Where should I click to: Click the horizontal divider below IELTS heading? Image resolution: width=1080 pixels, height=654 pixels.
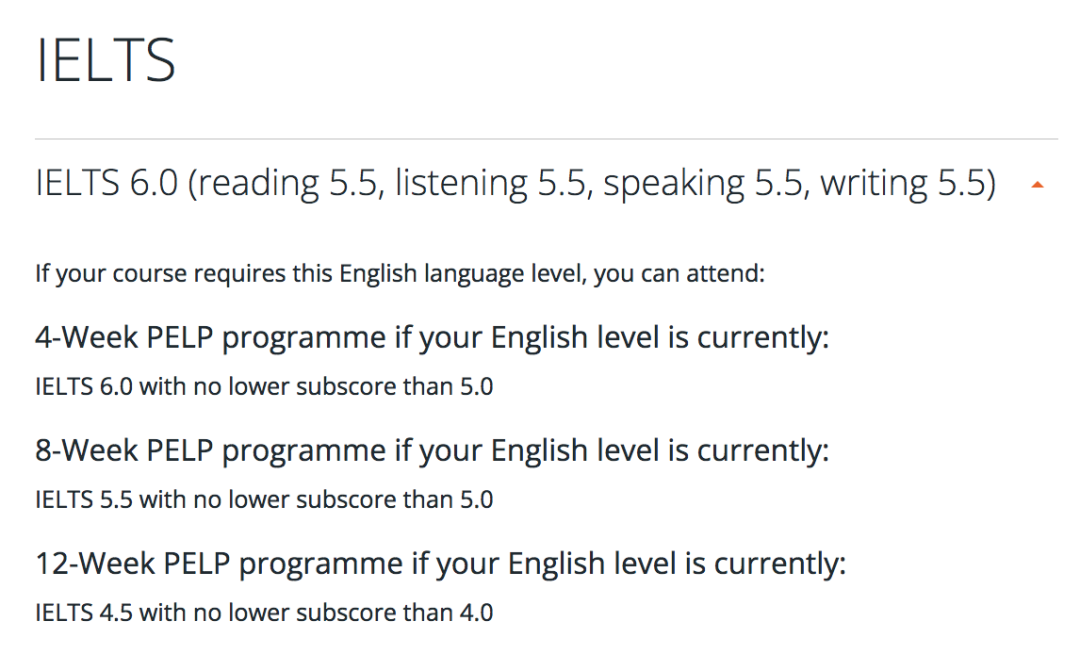click(x=546, y=139)
